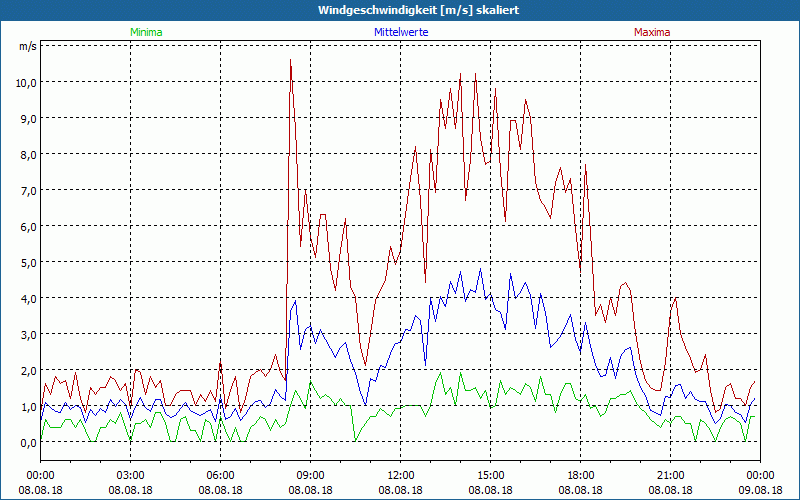Image resolution: width=800 pixels, height=500 pixels.
Task: Click the '3,0' y-axis value
Action: (x=29, y=334)
